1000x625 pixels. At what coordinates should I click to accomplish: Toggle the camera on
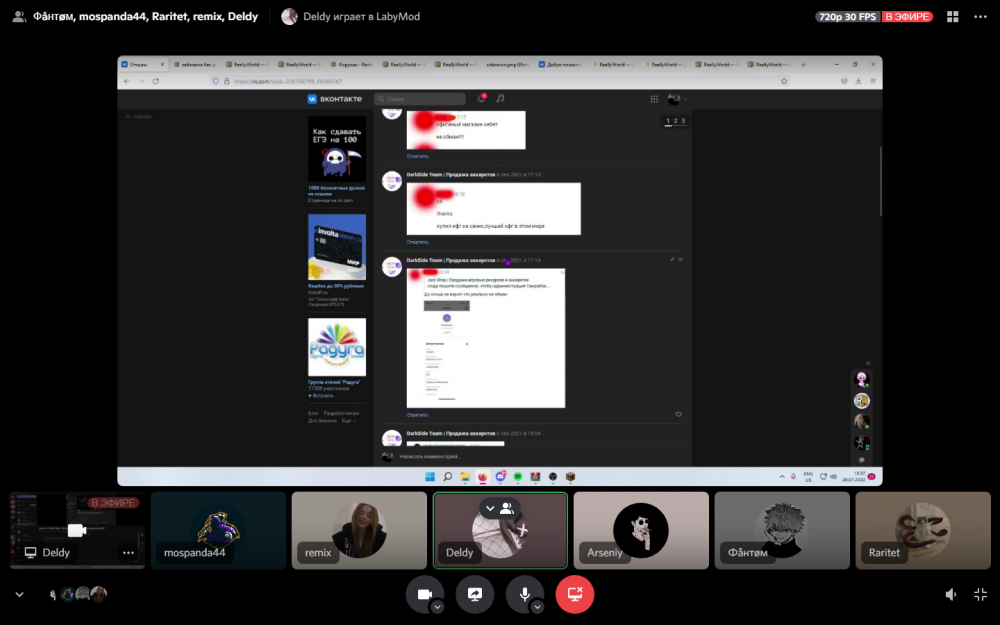tap(425, 594)
